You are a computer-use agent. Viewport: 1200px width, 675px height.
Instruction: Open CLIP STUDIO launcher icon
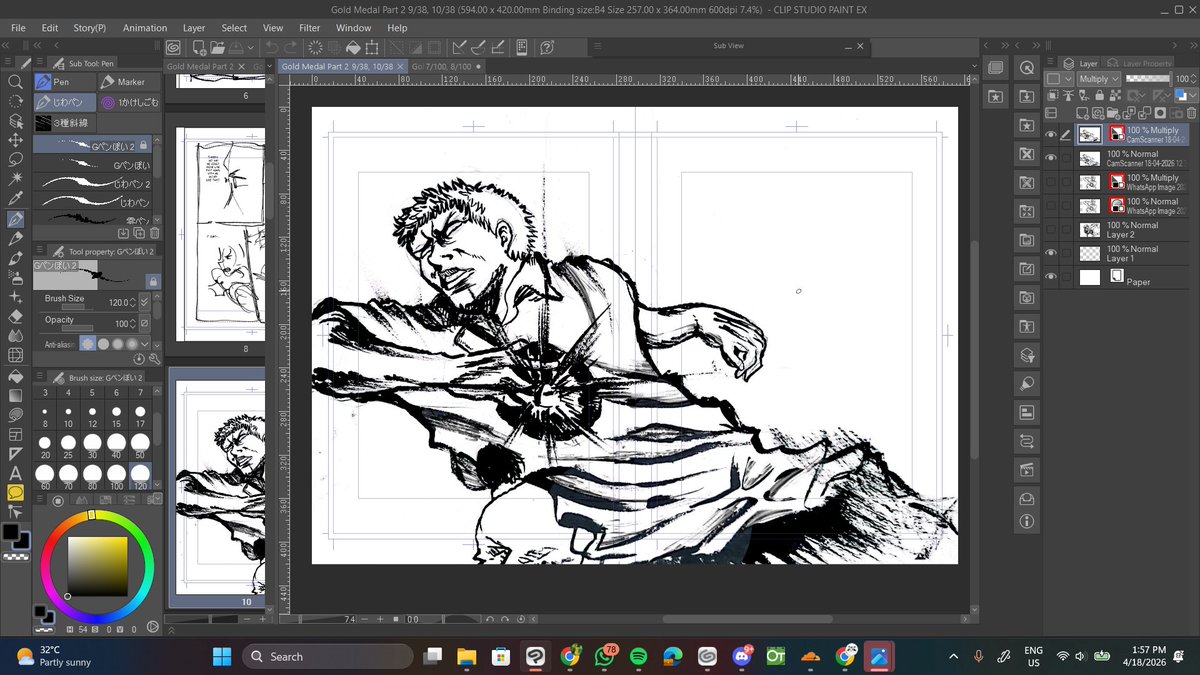[174, 47]
